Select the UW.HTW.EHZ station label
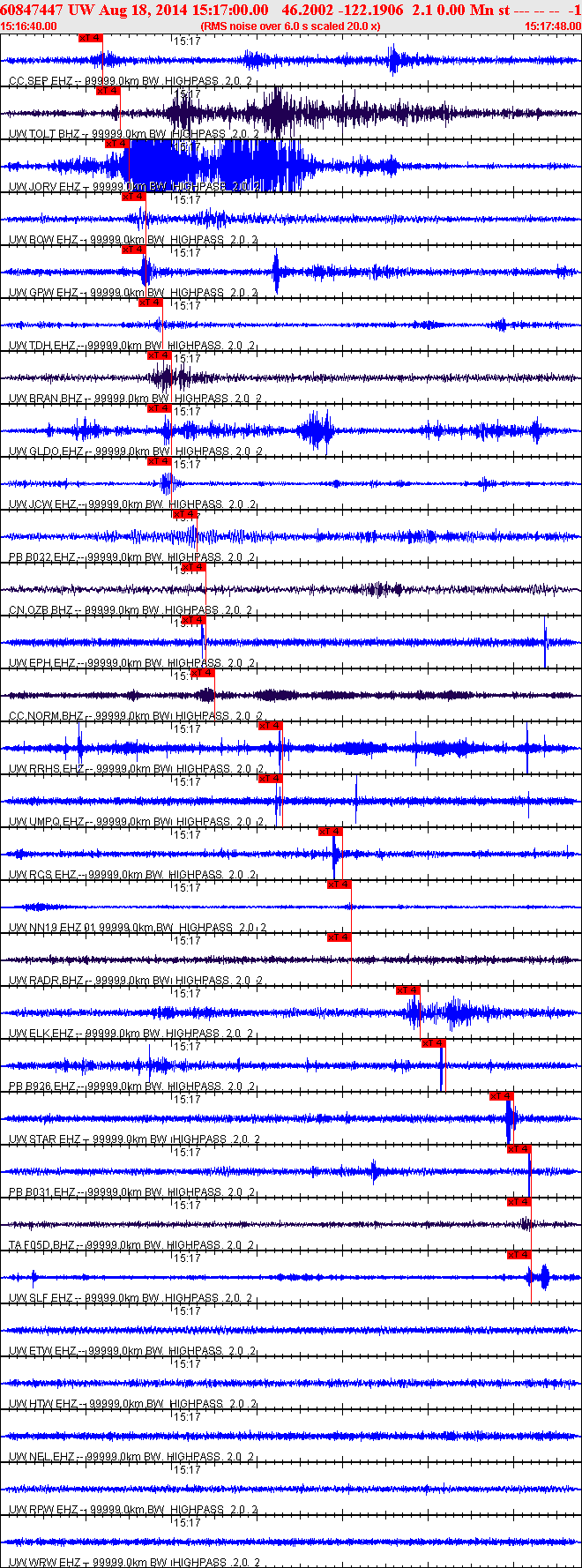Screen dimensions: 582x1568 (x=42, y=1404)
